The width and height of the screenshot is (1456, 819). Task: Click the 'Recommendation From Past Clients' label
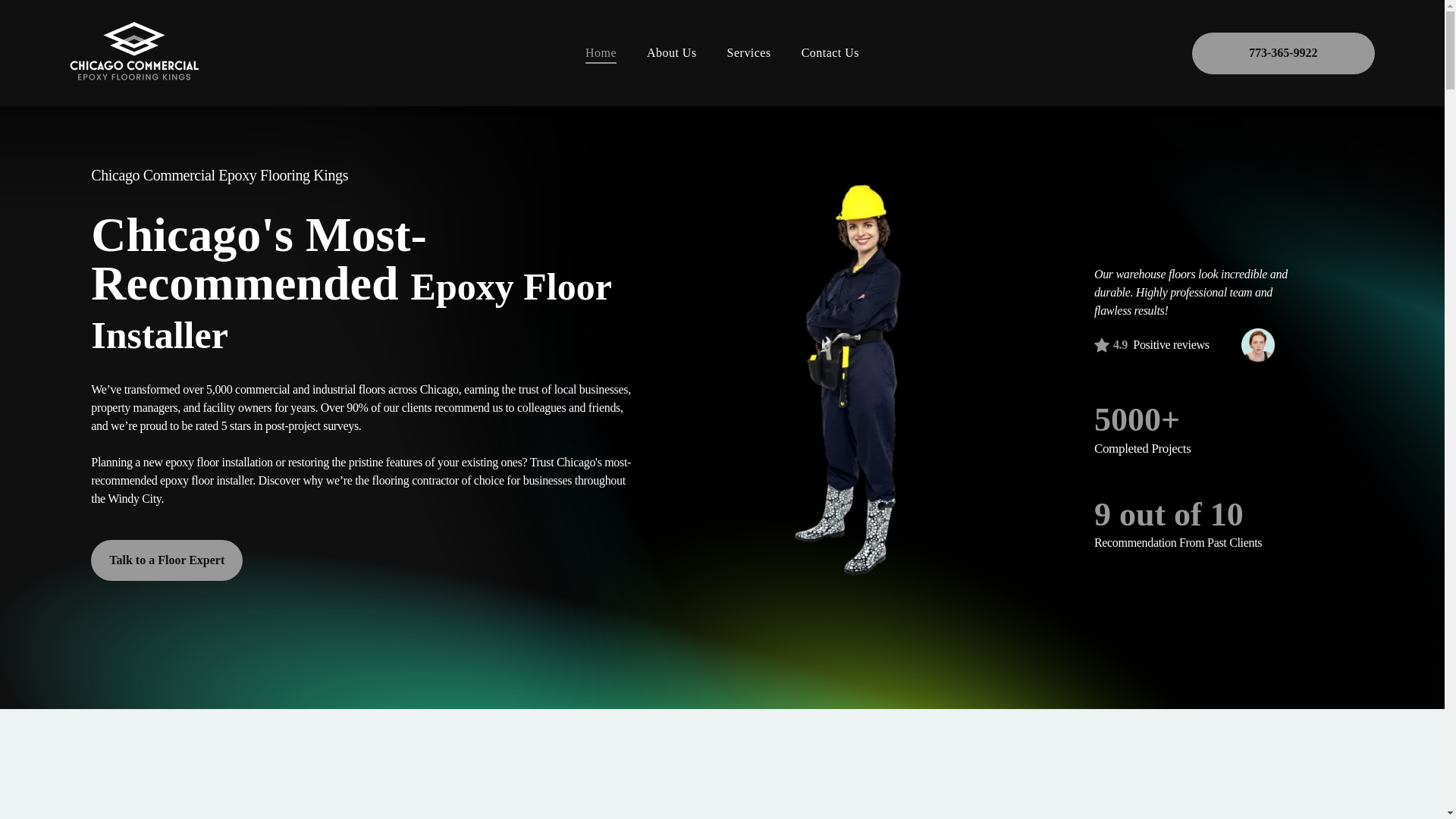point(1178,543)
